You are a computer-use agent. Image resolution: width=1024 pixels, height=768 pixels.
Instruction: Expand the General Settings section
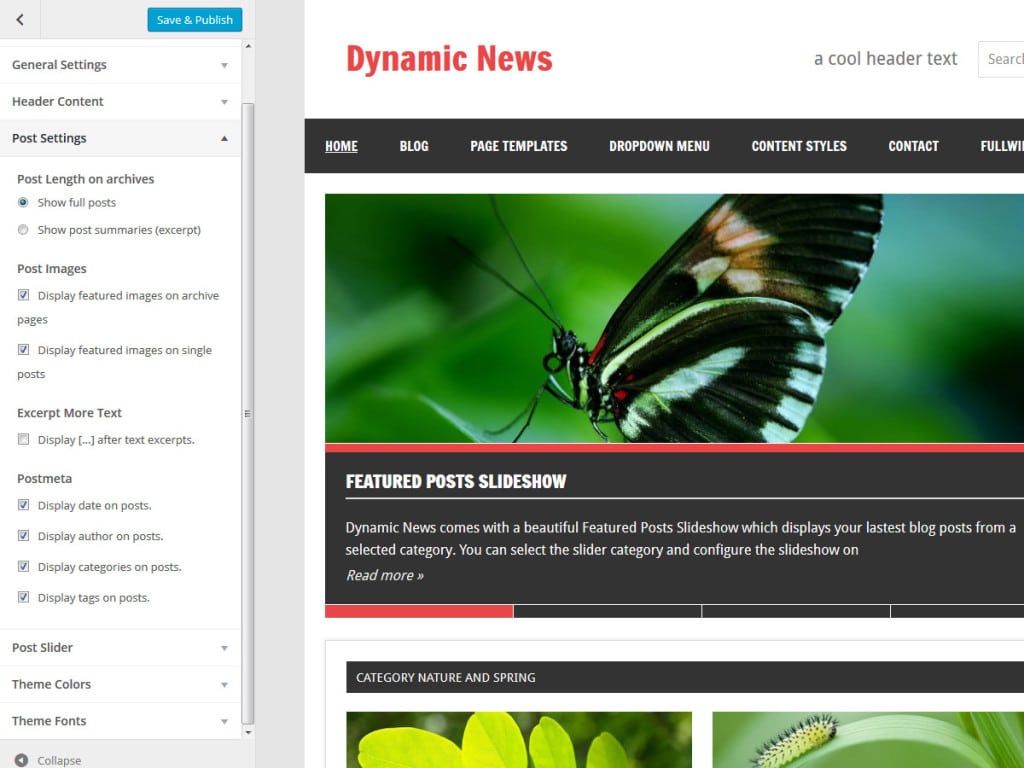(120, 64)
